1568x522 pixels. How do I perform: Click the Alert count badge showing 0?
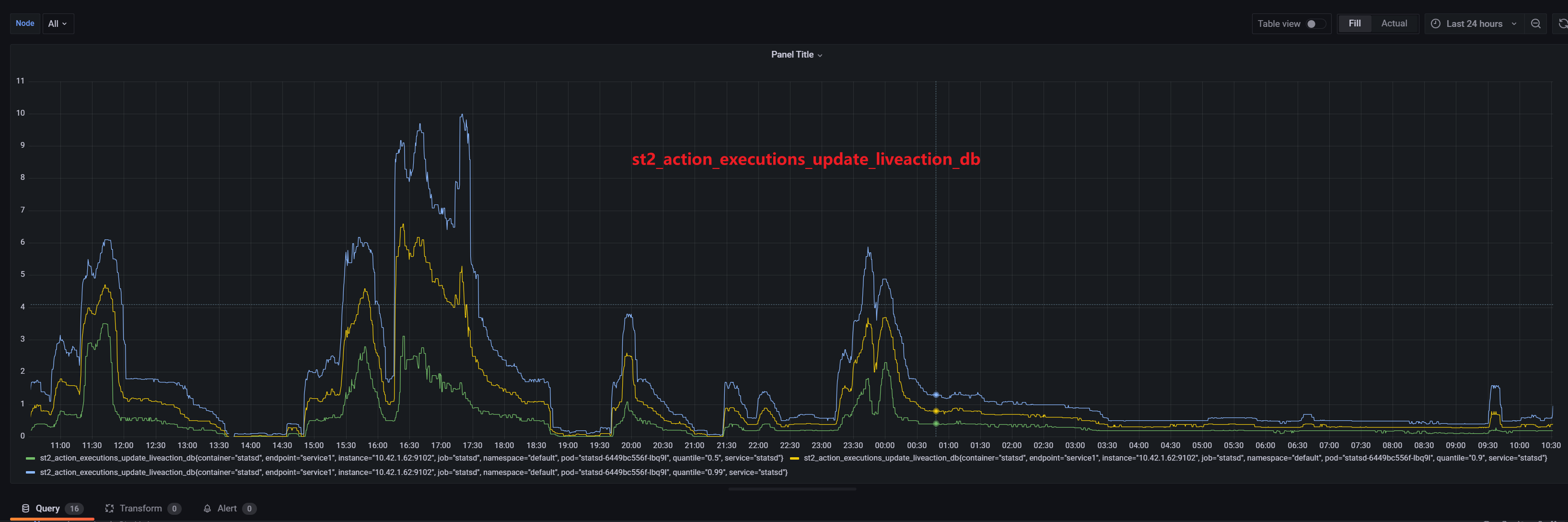click(249, 509)
